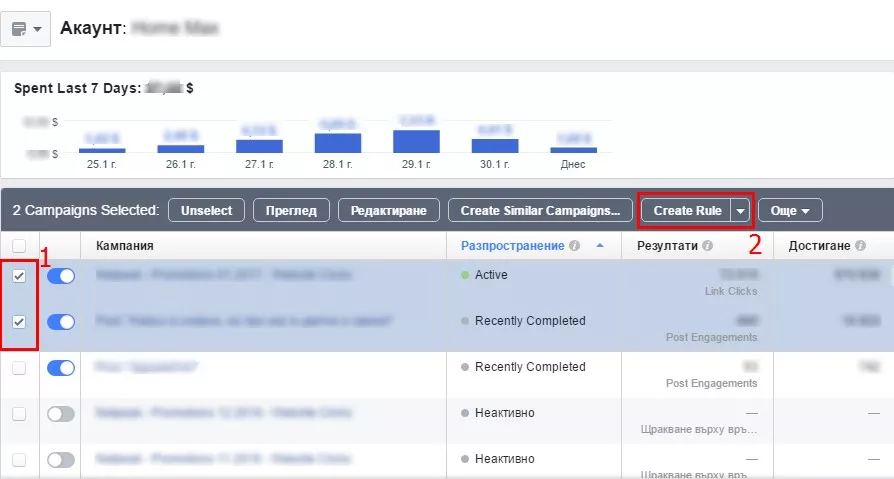
Task: Click the Active delivery status text
Action: [x=491, y=275]
